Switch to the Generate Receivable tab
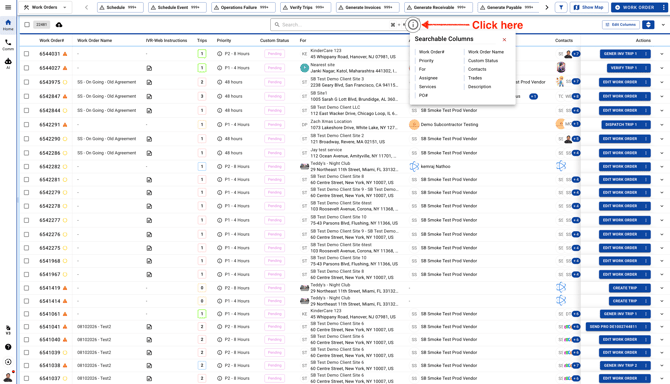The width and height of the screenshot is (670, 384). 438,7
